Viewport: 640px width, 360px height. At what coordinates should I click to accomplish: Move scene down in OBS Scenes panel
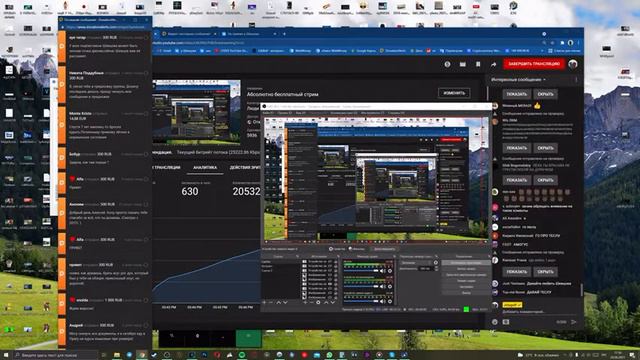point(286,302)
